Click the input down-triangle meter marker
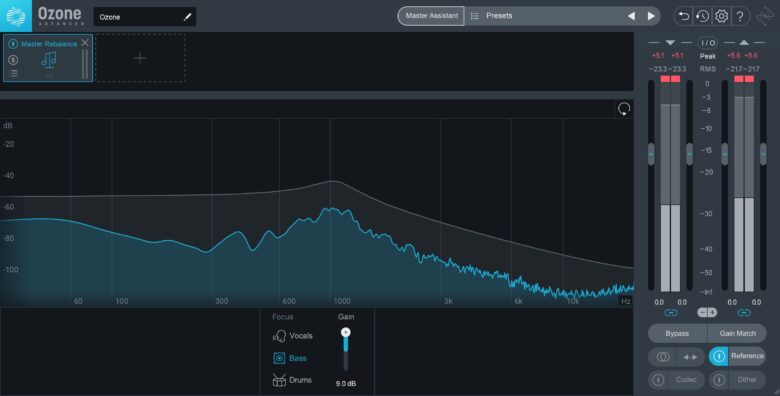The height and width of the screenshot is (396, 780). 670,43
